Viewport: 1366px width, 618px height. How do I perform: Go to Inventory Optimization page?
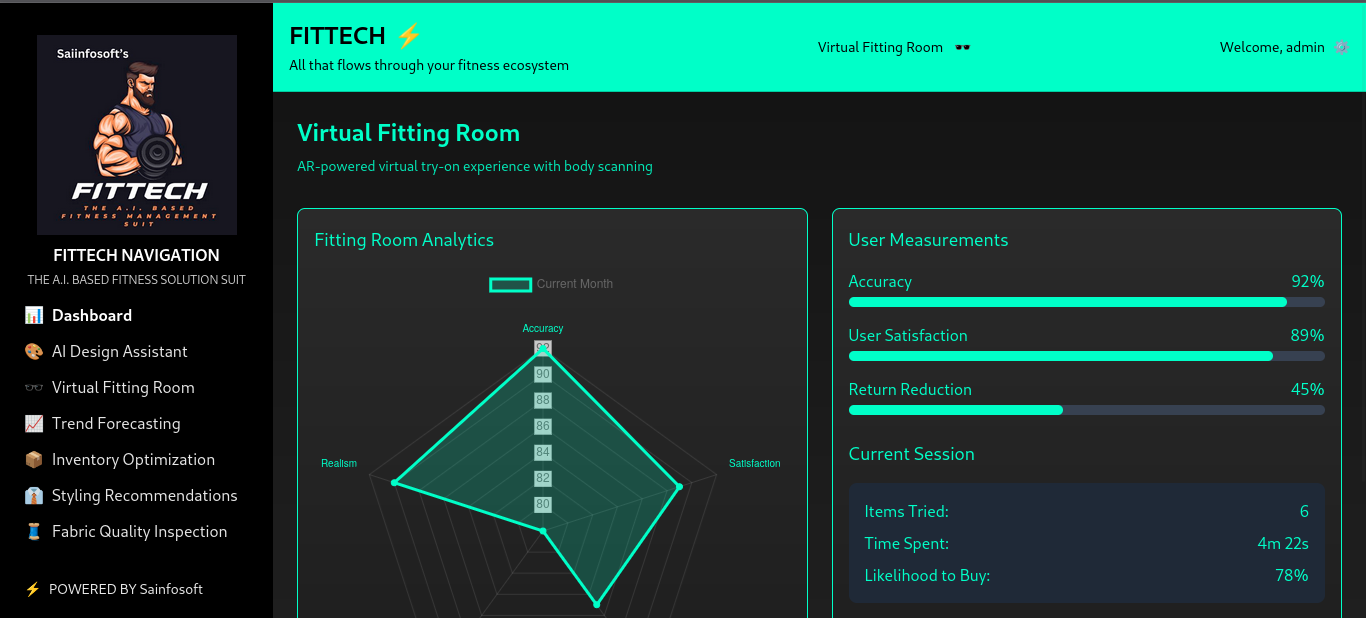(133, 459)
